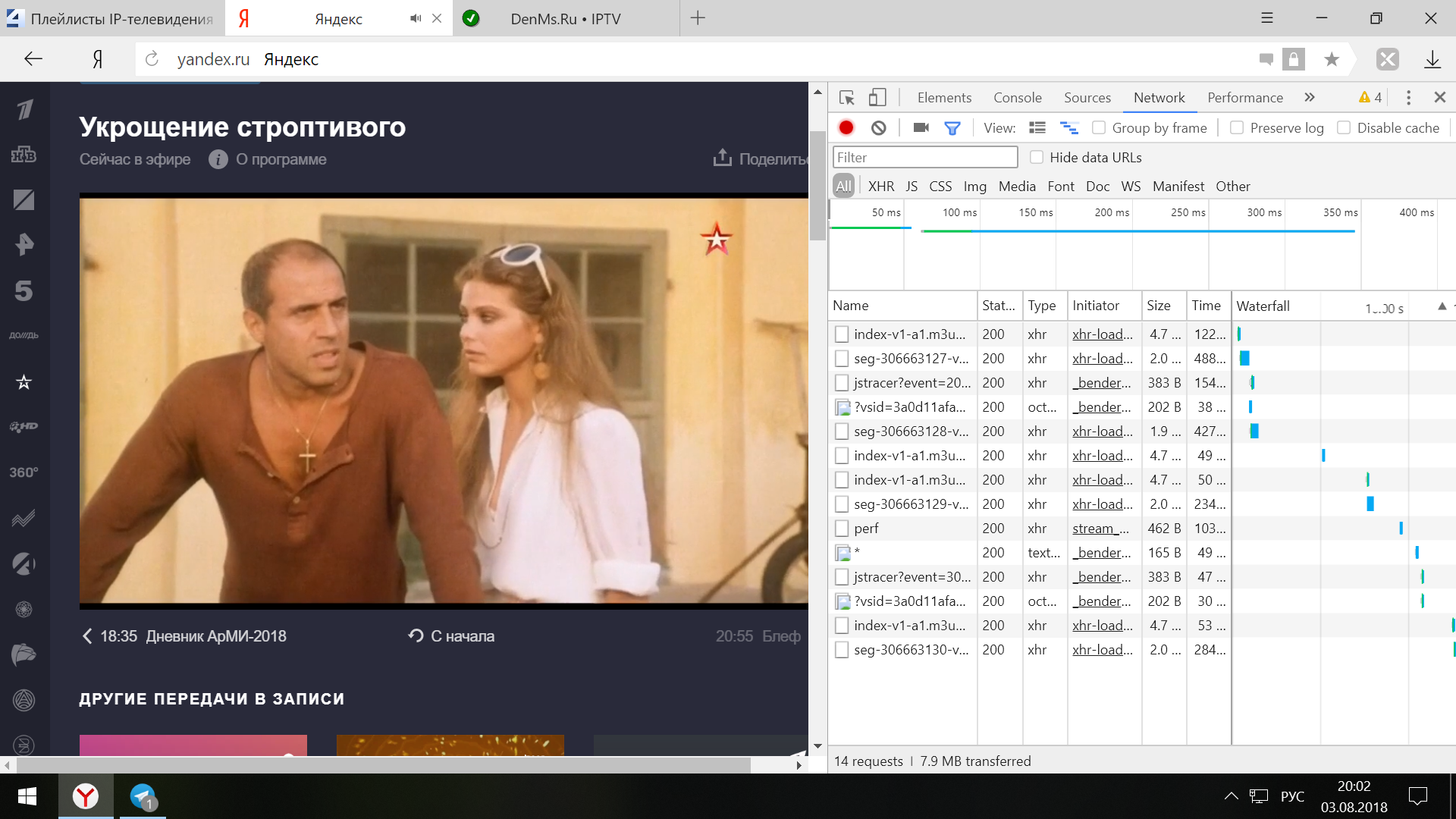Open the DevTools three-dot options menu
1456x819 pixels.
1408,98
